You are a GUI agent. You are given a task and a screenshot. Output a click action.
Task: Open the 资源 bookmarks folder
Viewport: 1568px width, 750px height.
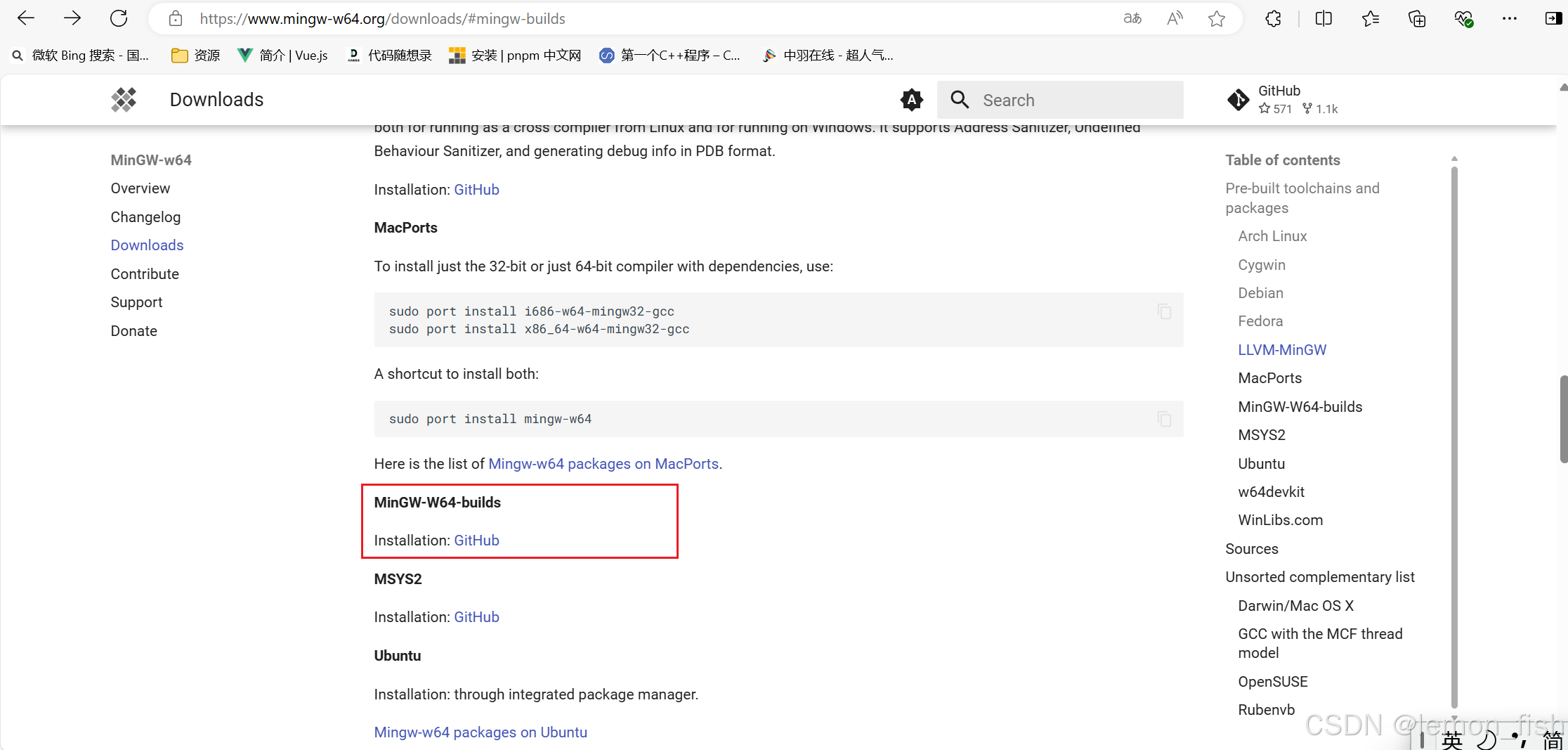[x=196, y=55]
